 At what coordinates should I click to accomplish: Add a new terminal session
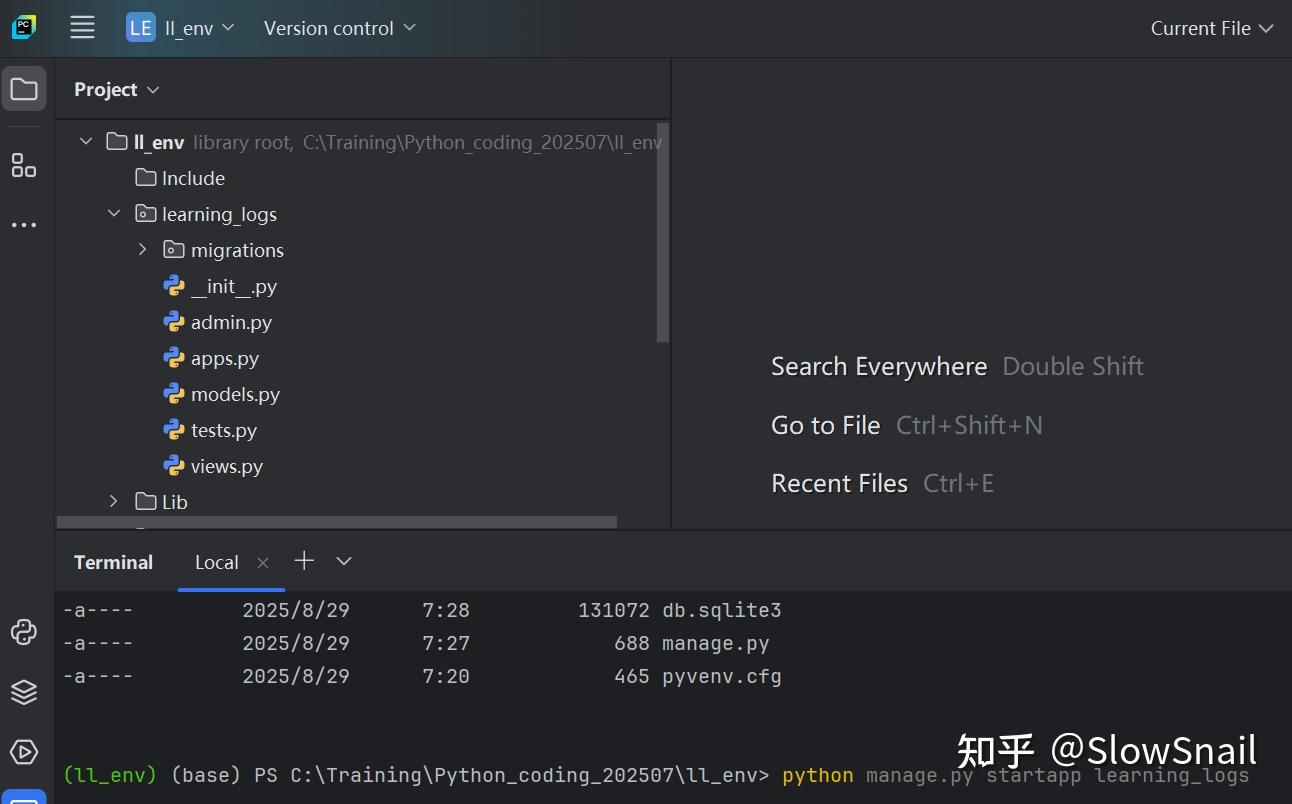304,561
